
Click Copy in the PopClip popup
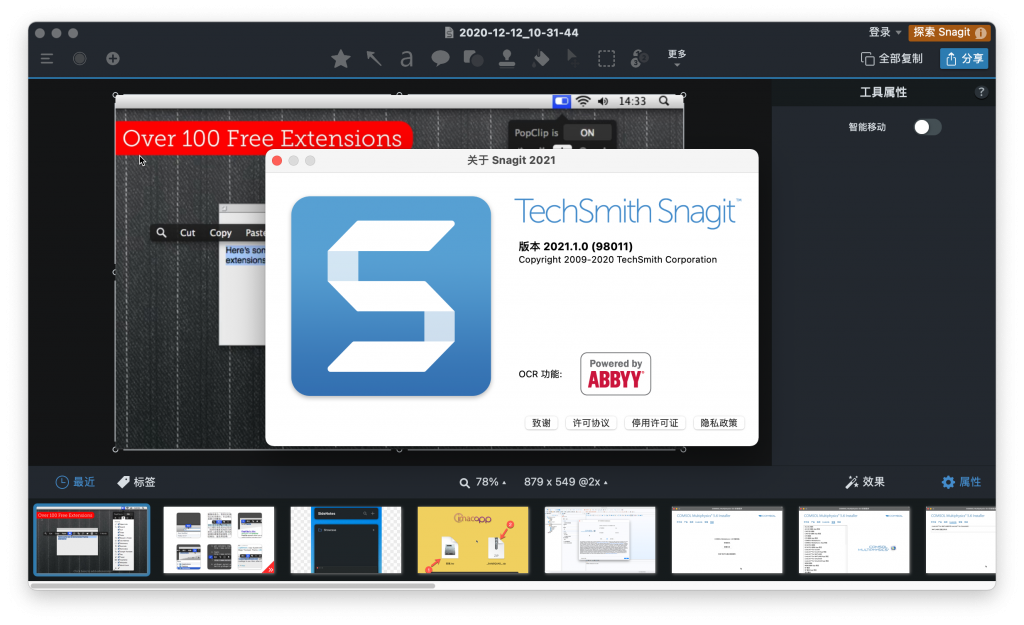220,232
